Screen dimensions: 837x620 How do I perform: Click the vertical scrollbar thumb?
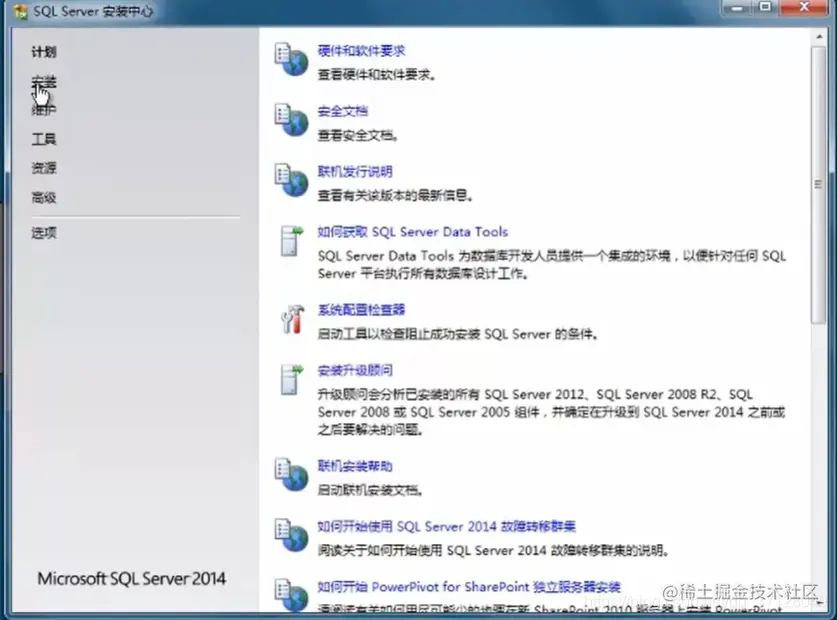point(818,185)
